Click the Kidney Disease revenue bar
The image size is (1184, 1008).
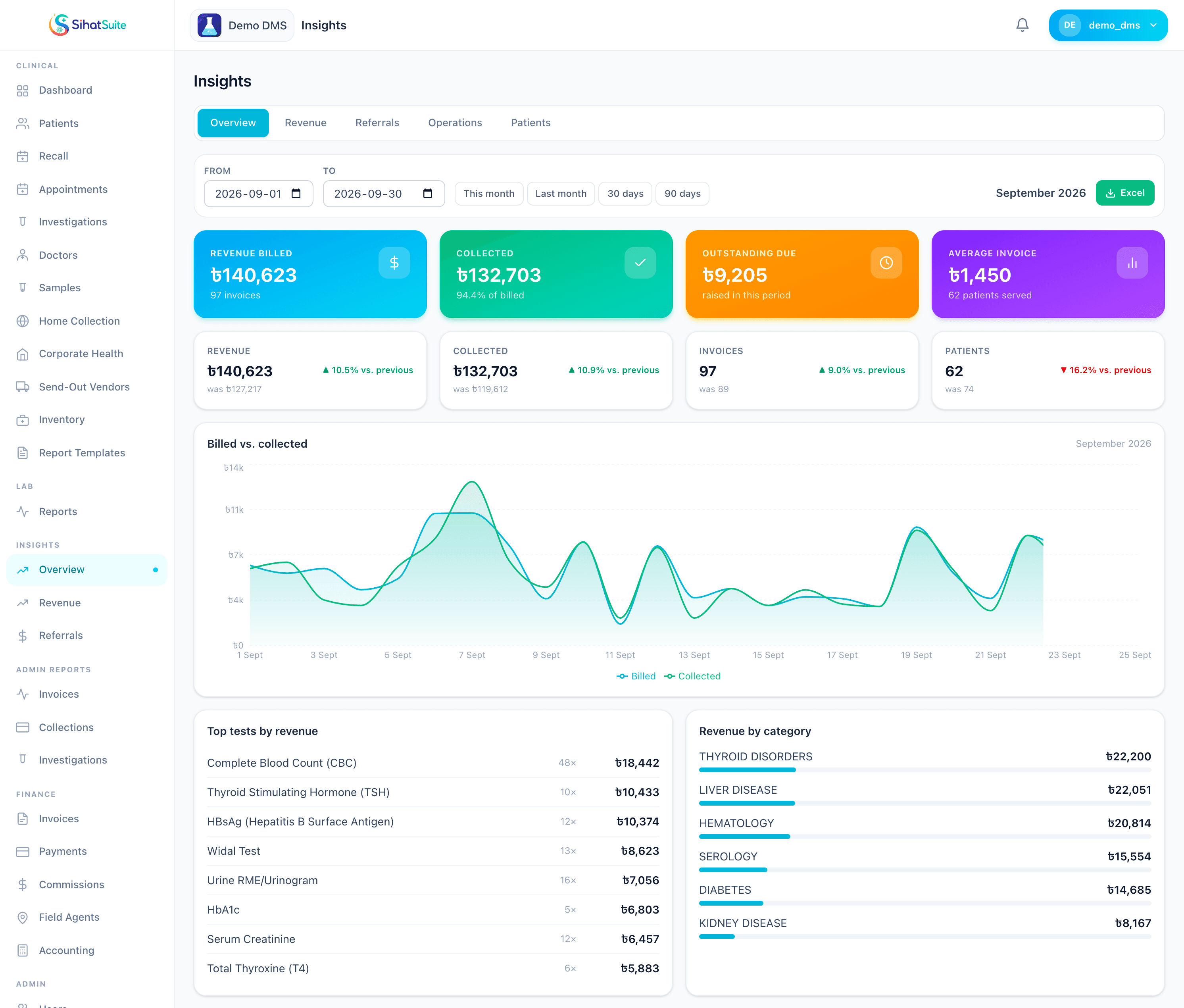pyautogui.click(x=925, y=937)
